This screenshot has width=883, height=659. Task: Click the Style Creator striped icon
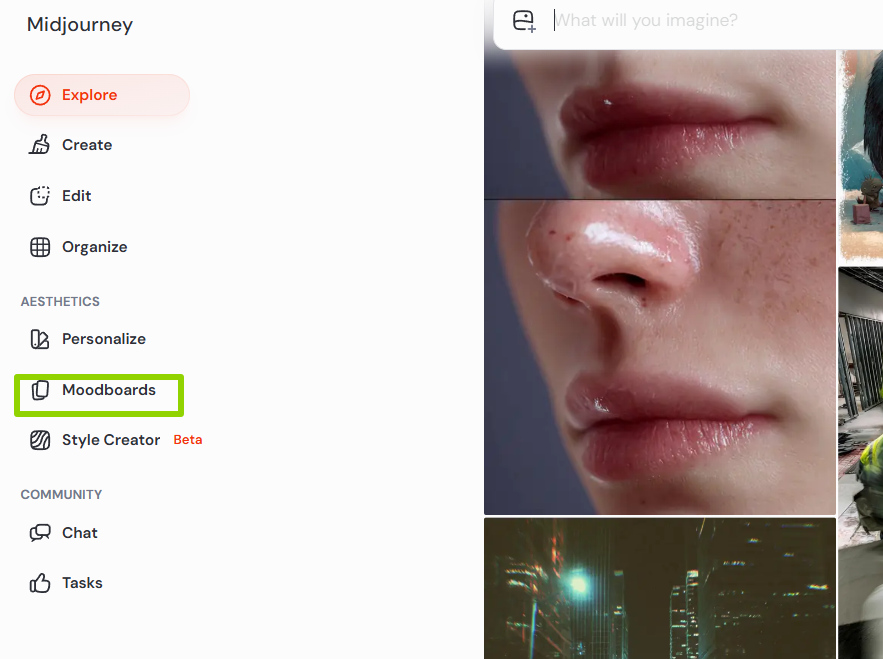[39, 440]
